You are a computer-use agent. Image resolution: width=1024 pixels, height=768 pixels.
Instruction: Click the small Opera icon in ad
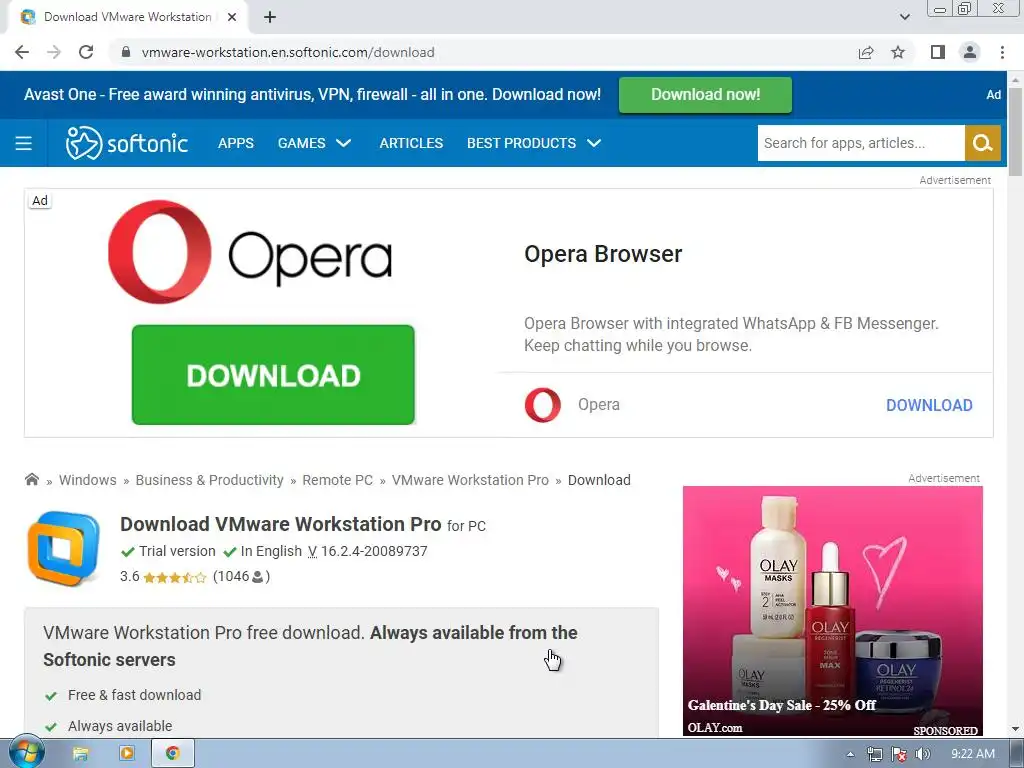[543, 405]
